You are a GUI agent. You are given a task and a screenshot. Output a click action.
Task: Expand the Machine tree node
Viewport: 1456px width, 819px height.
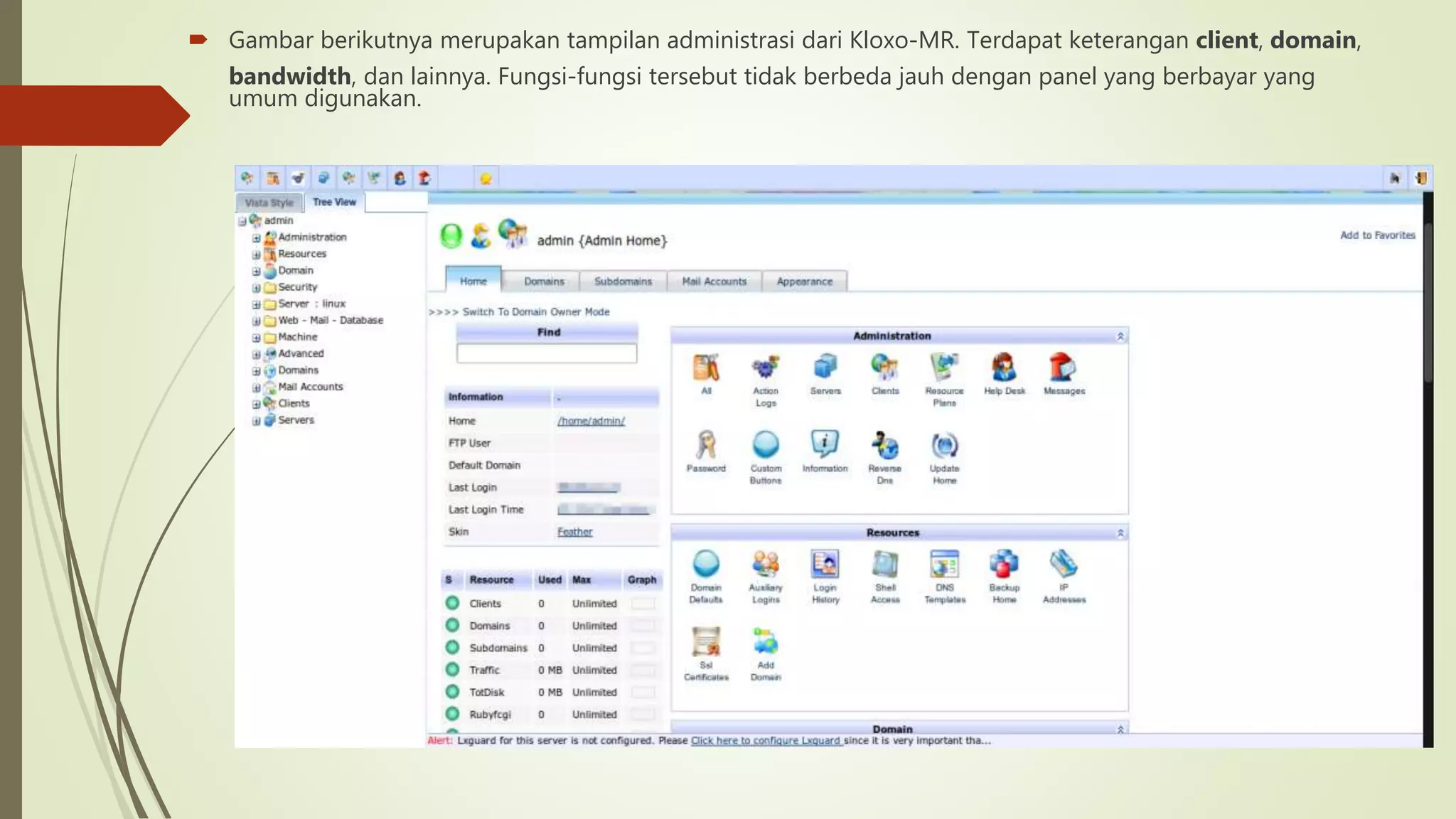[x=256, y=338]
